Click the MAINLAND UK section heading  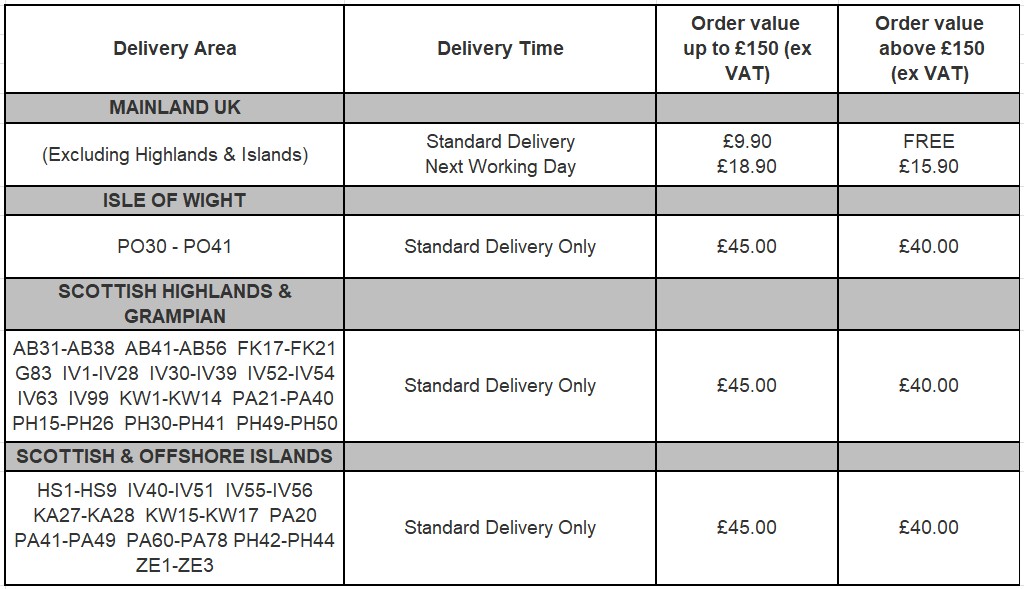(175, 108)
